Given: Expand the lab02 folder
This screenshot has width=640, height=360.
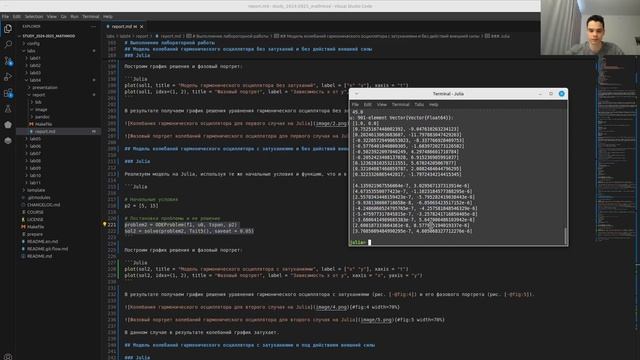Looking at the screenshot, I should tap(35, 65).
